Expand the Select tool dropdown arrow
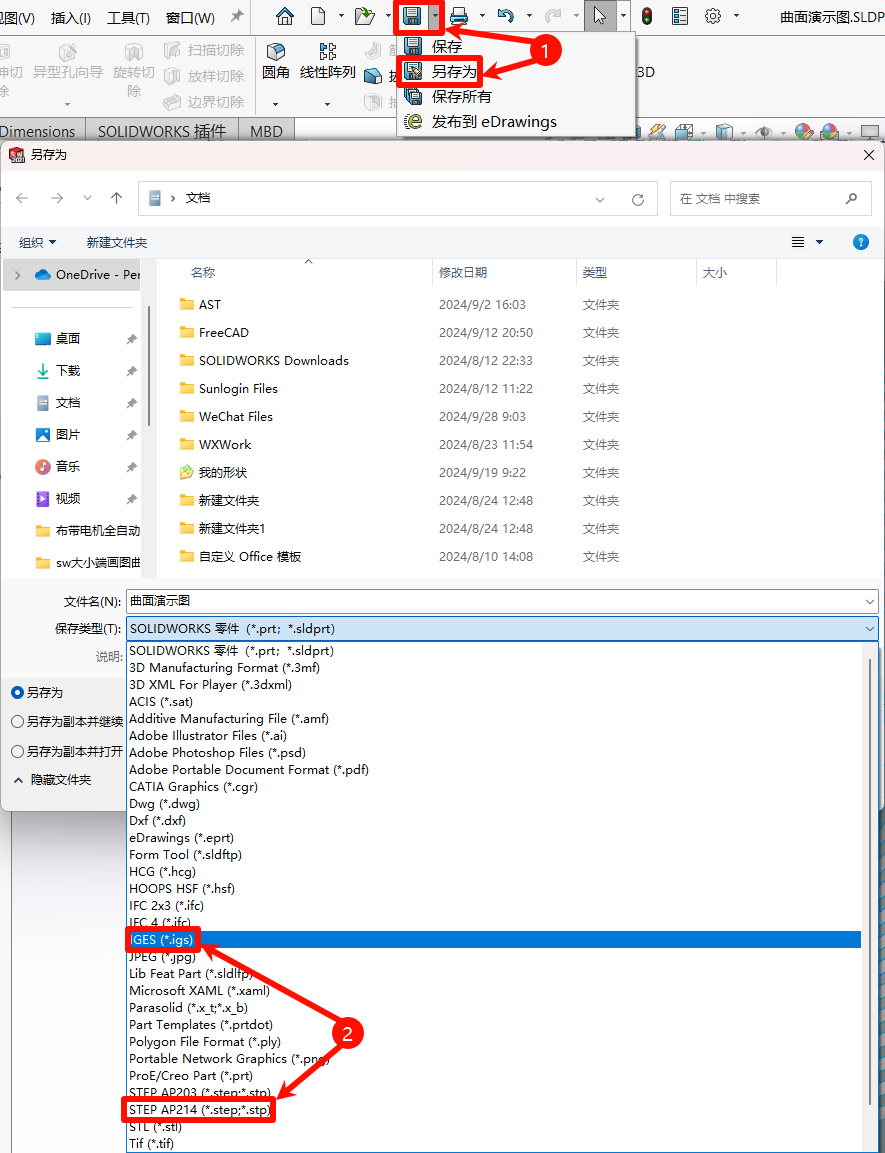 pos(623,16)
